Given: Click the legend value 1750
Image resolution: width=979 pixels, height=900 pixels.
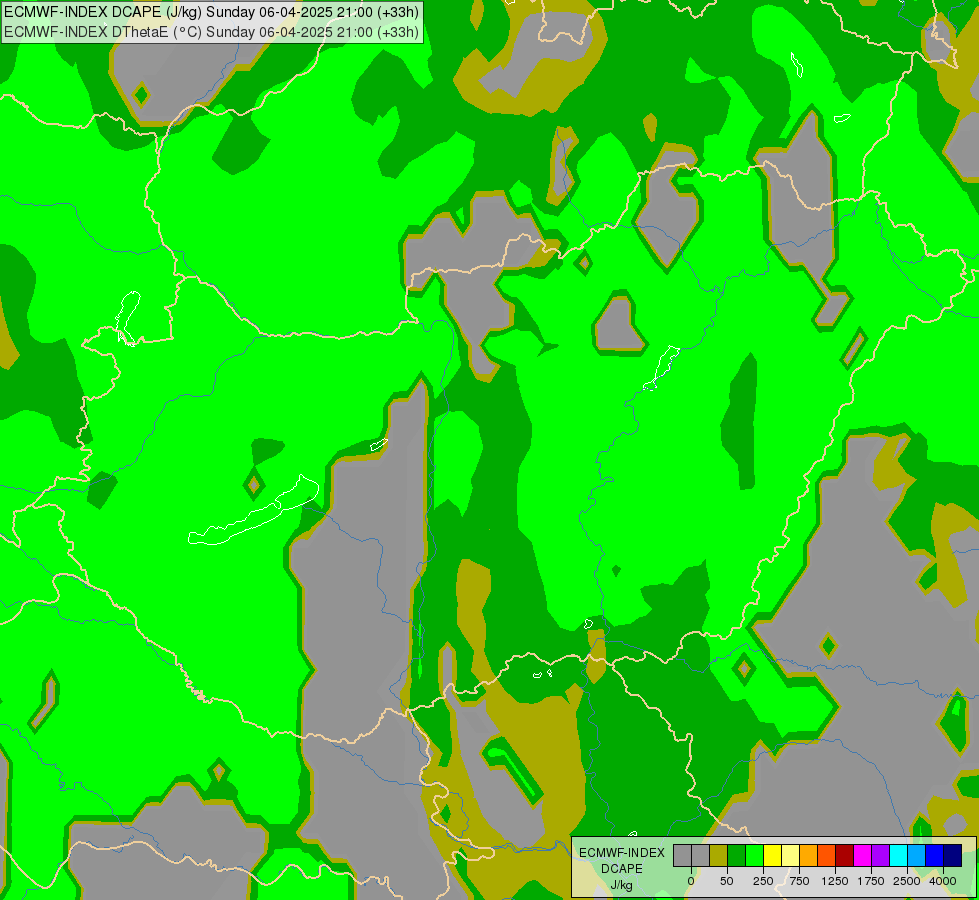Looking at the screenshot, I should tap(871, 881).
